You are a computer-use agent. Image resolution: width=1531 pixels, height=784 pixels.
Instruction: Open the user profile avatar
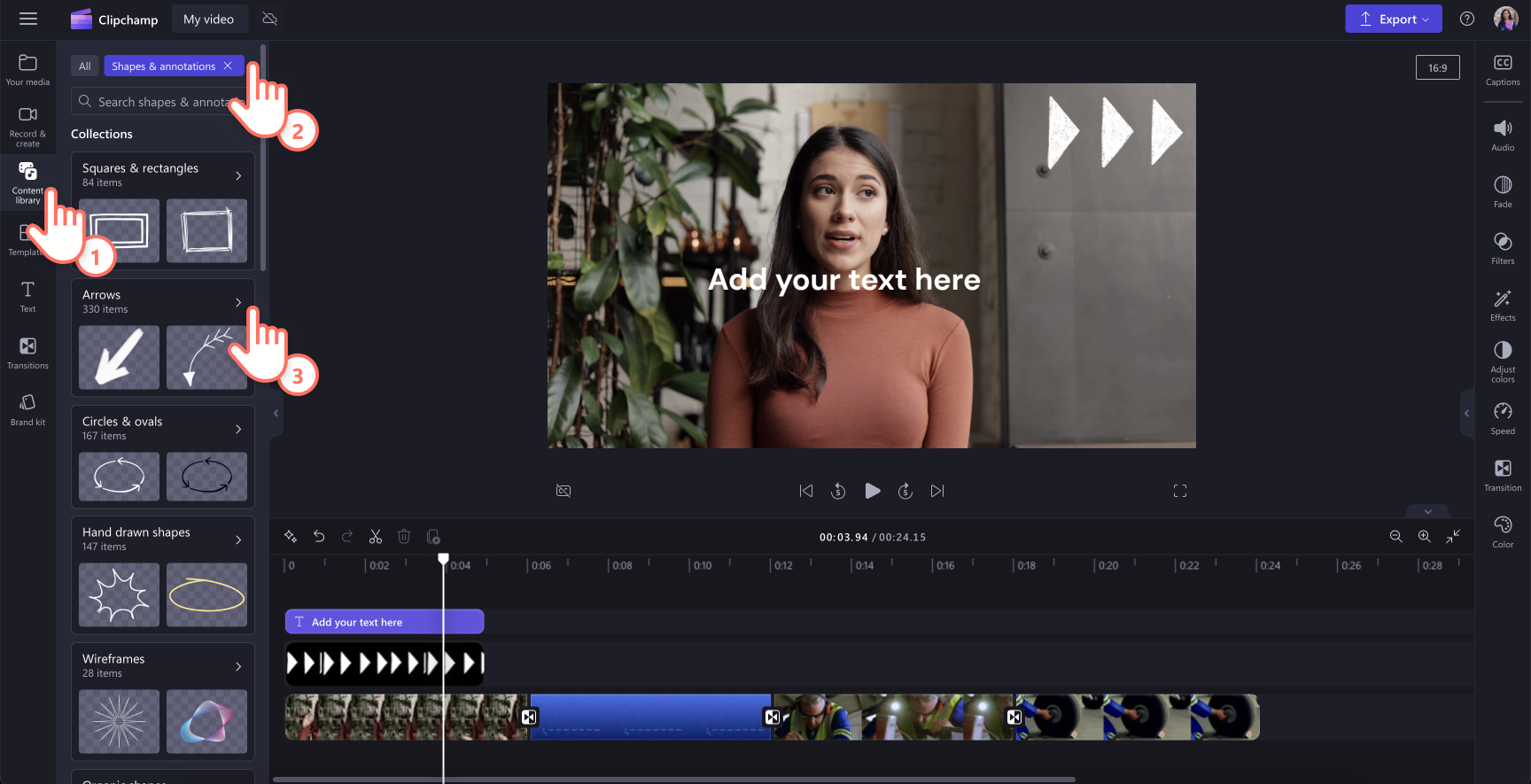pyautogui.click(x=1506, y=19)
